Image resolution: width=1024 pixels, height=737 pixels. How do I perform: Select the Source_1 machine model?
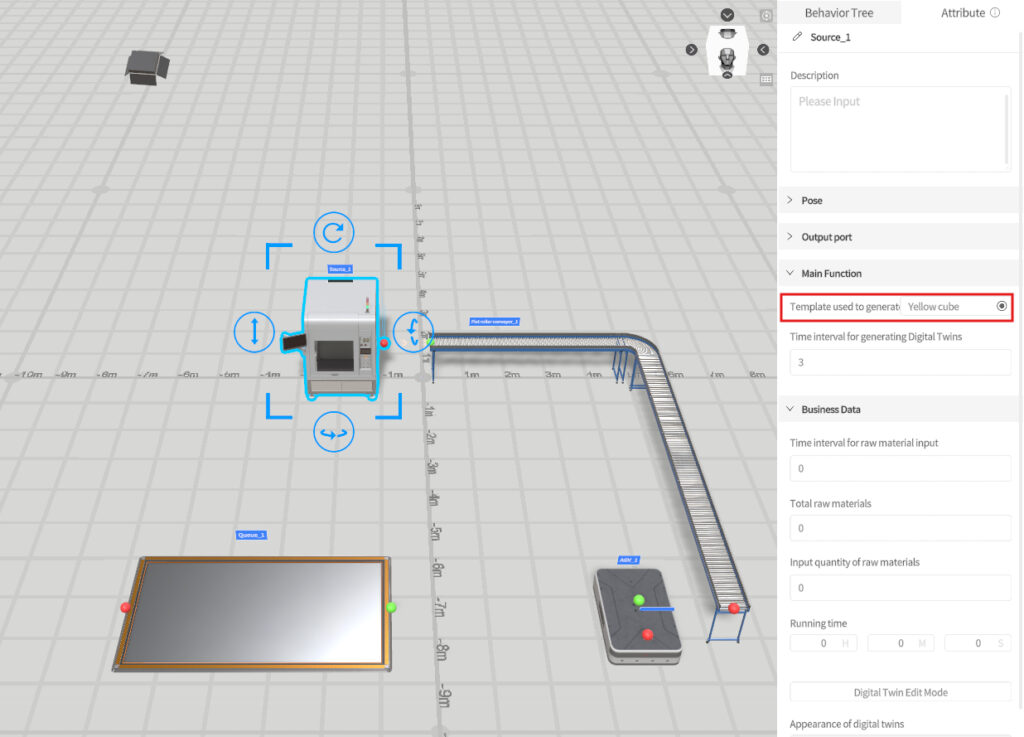pyautogui.click(x=340, y=337)
